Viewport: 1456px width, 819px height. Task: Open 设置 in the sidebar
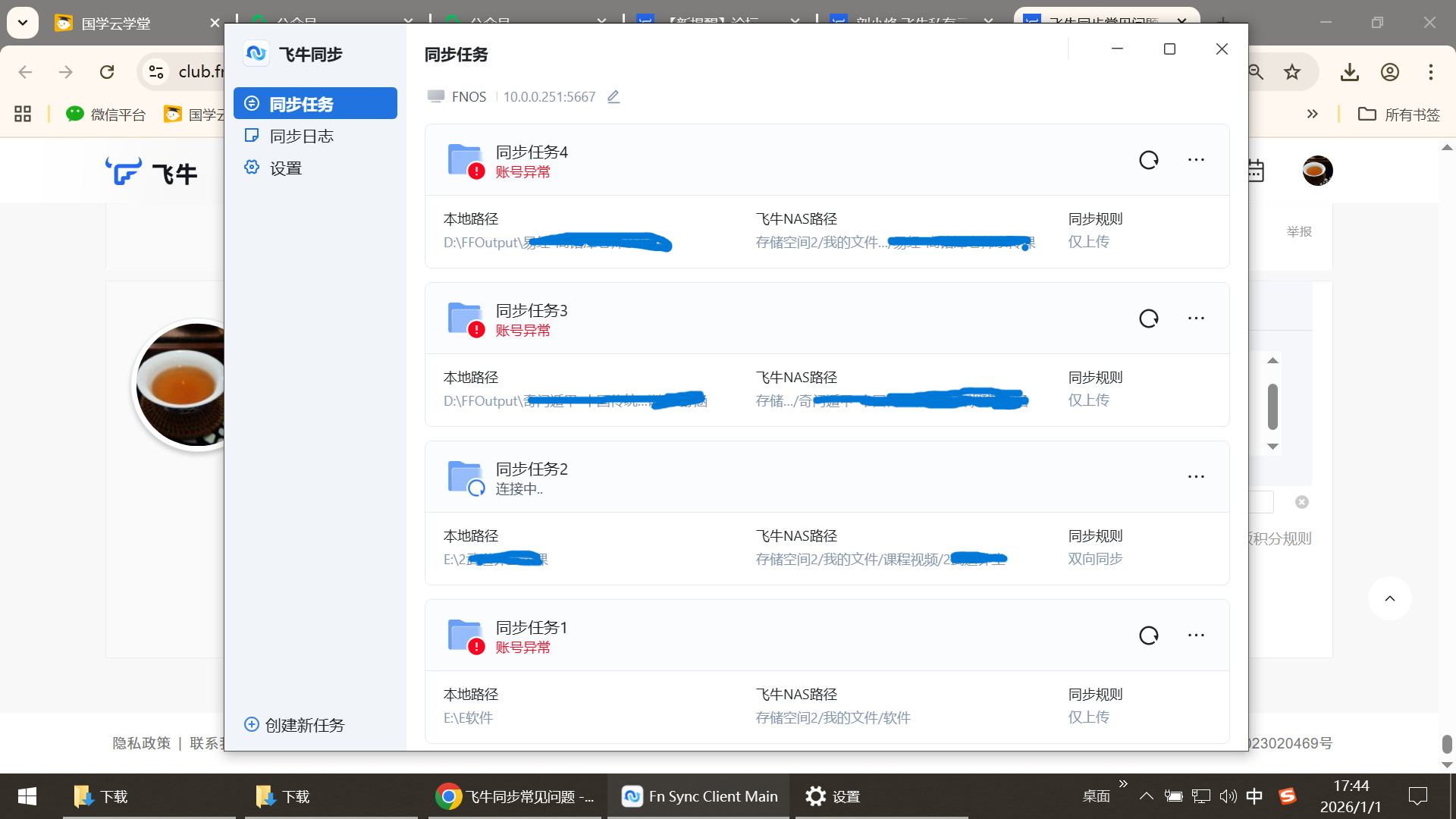pos(285,168)
